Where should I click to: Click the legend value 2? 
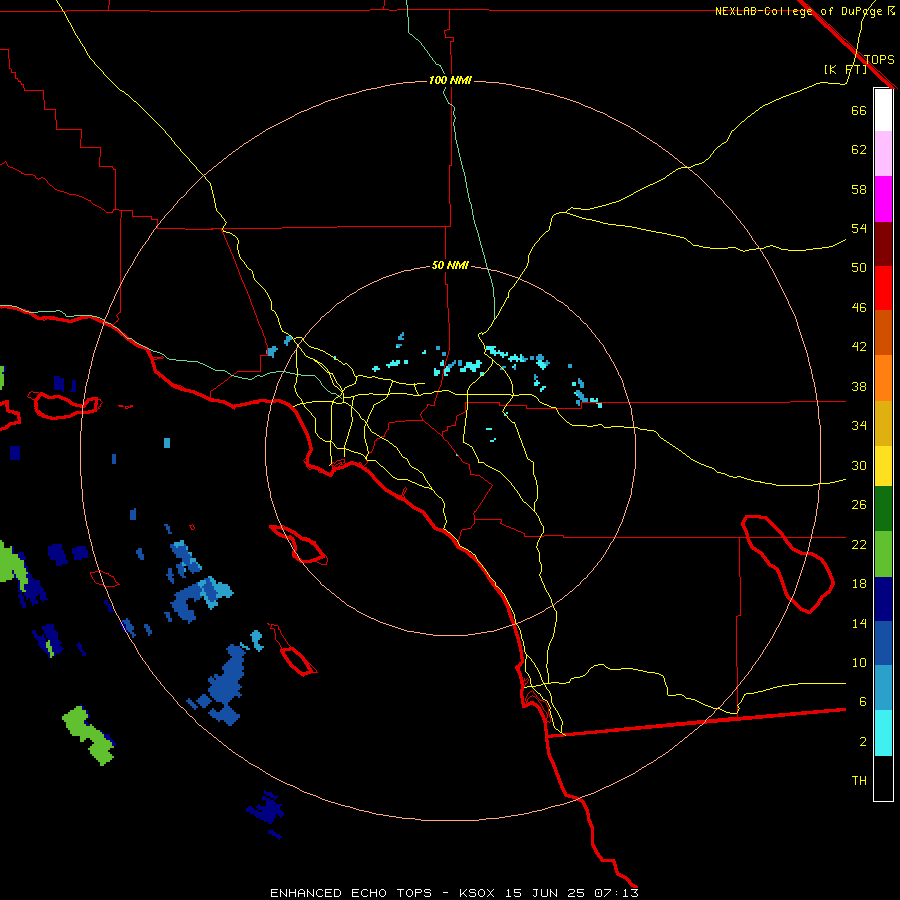pyautogui.click(x=862, y=742)
